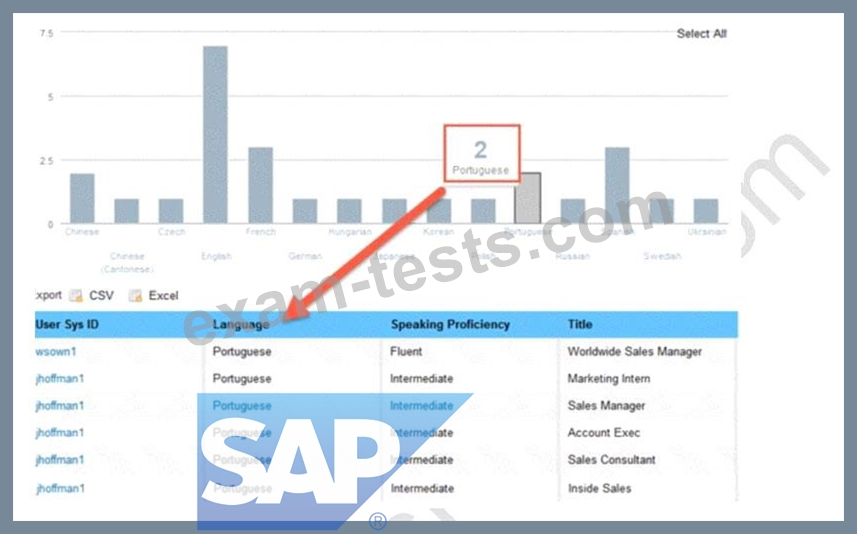Click 'Worldwide Sales Manager' title cell
The image size is (857, 534).
[x=635, y=351]
